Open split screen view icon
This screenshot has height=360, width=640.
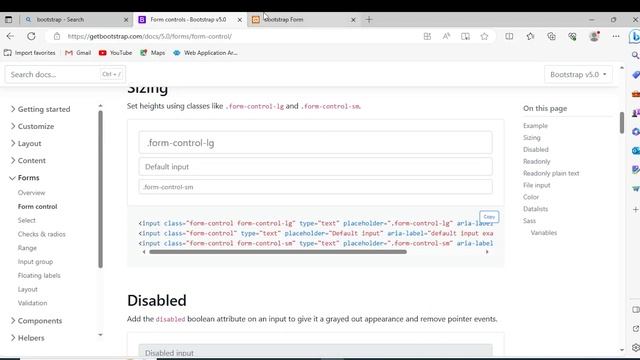click(x=509, y=36)
